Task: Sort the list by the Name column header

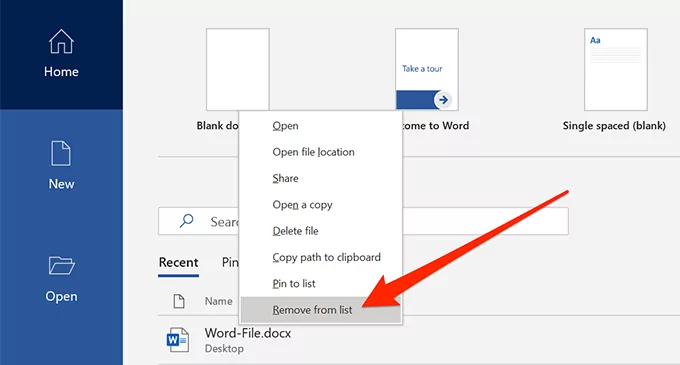Action: pyautogui.click(x=219, y=301)
